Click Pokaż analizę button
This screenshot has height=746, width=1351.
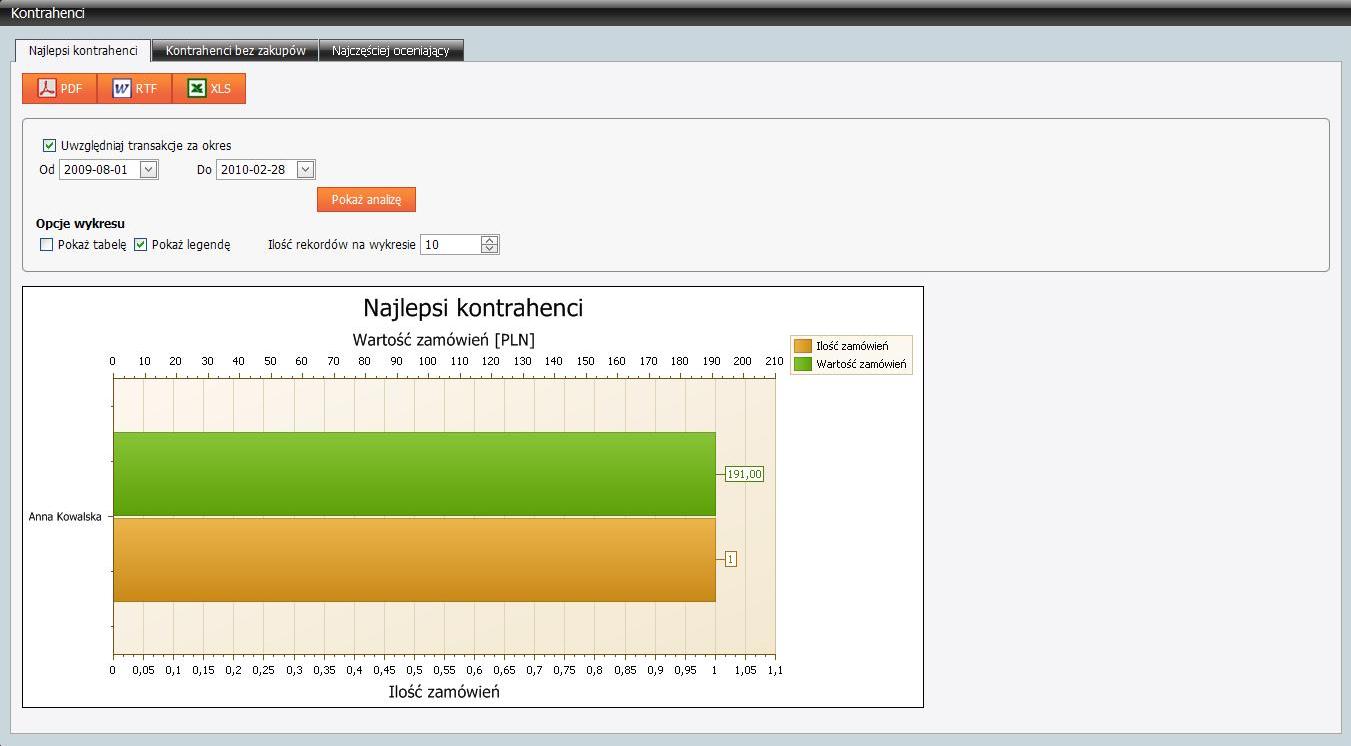pyautogui.click(x=366, y=199)
